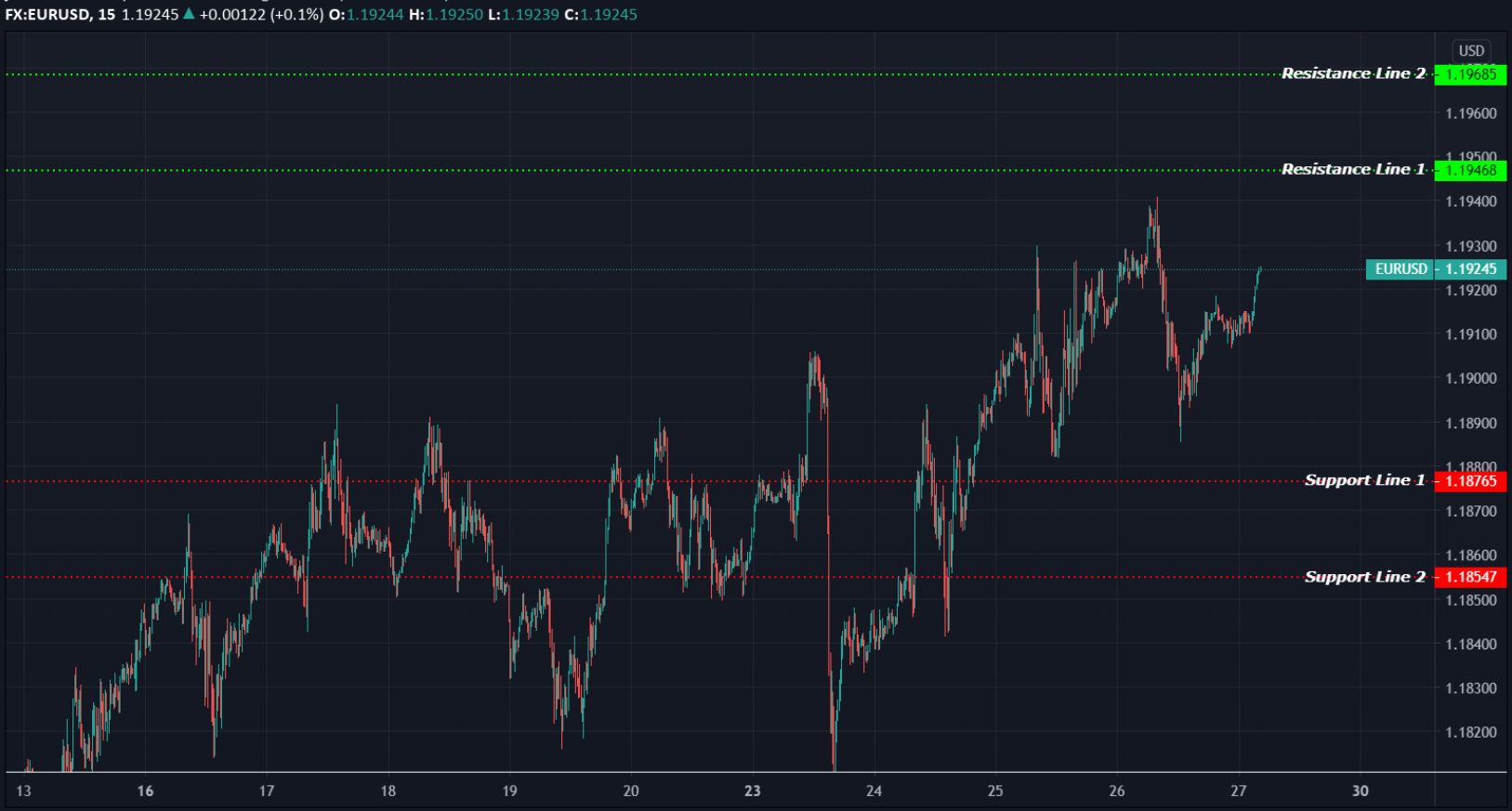1512x811 pixels.
Task: Select the Resistance Line 2 label
Action: click(1353, 73)
